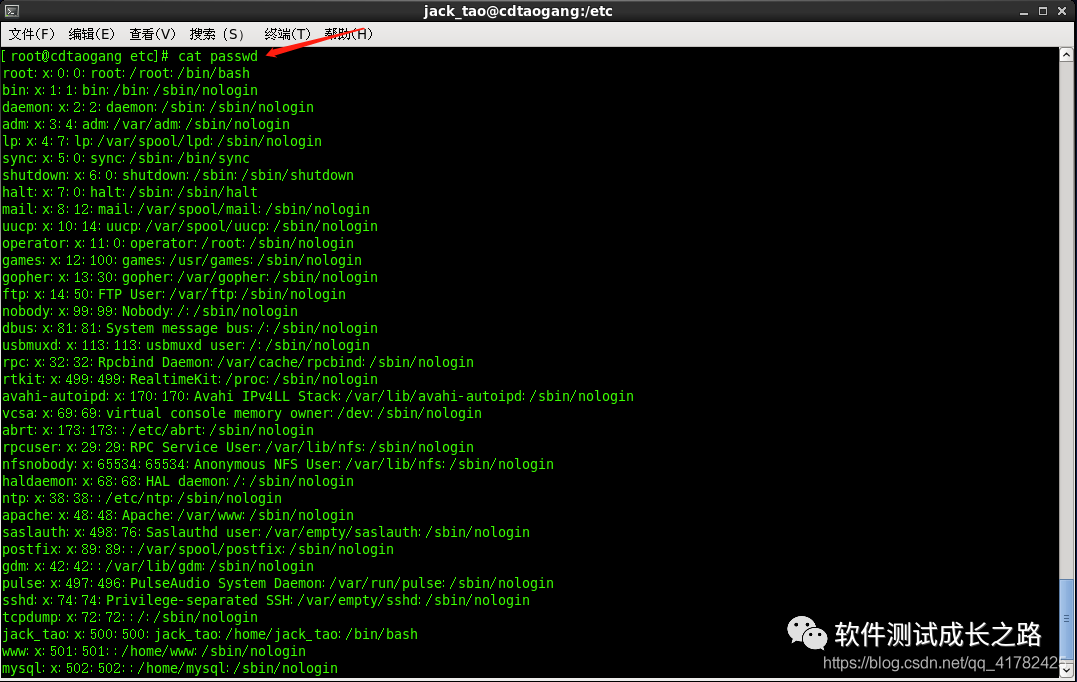Image resolution: width=1077 pixels, height=682 pixels.
Task: Click the mail:x:8:12 line
Action: (x=186, y=209)
